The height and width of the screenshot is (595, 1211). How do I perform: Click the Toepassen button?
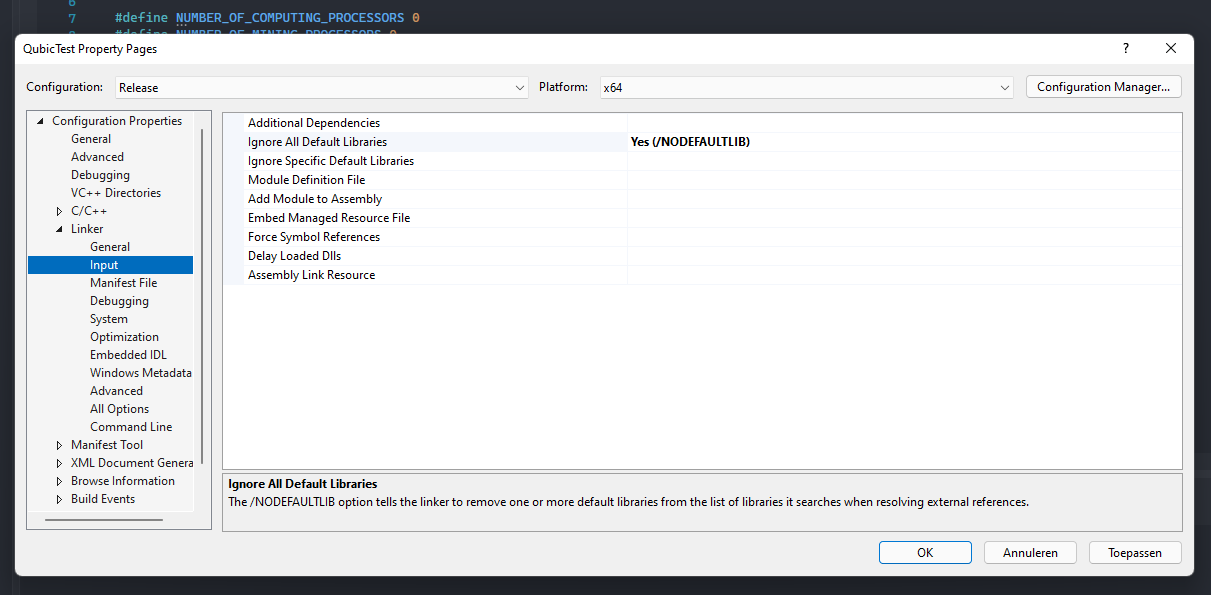pos(1135,552)
